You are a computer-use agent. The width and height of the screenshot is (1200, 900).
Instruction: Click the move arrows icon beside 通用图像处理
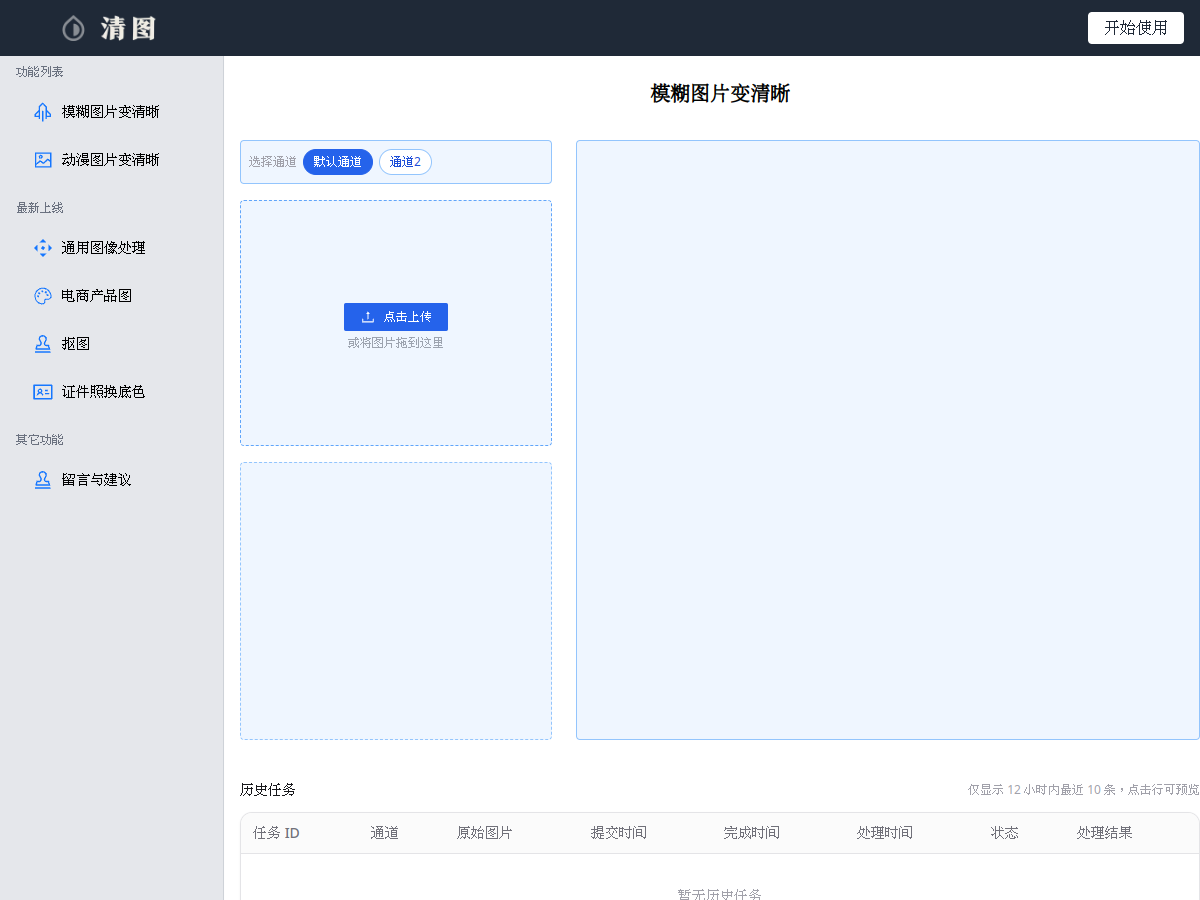pos(43,248)
